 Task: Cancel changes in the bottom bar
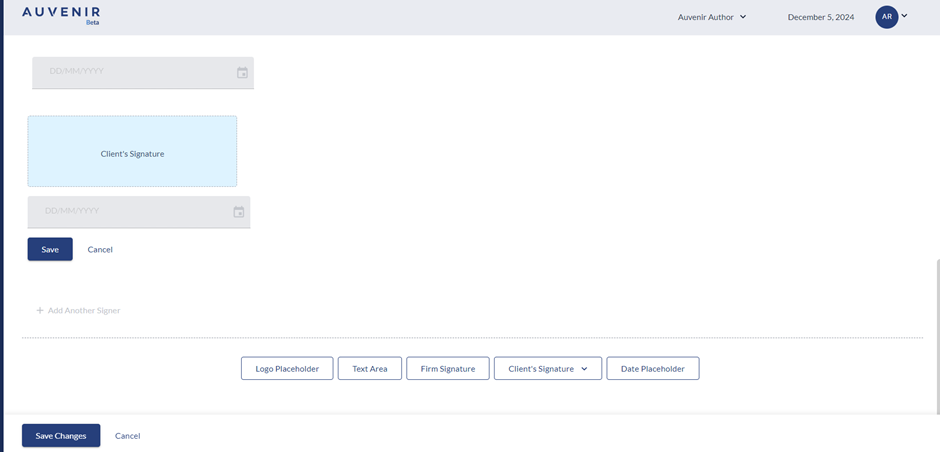coord(127,436)
